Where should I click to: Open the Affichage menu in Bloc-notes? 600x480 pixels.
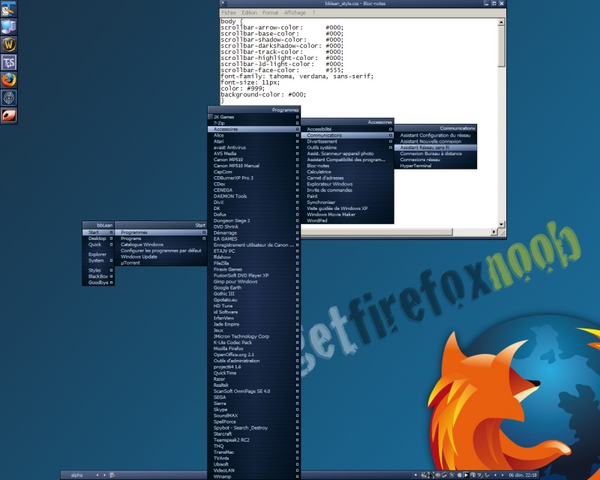(x=295, y=13)
